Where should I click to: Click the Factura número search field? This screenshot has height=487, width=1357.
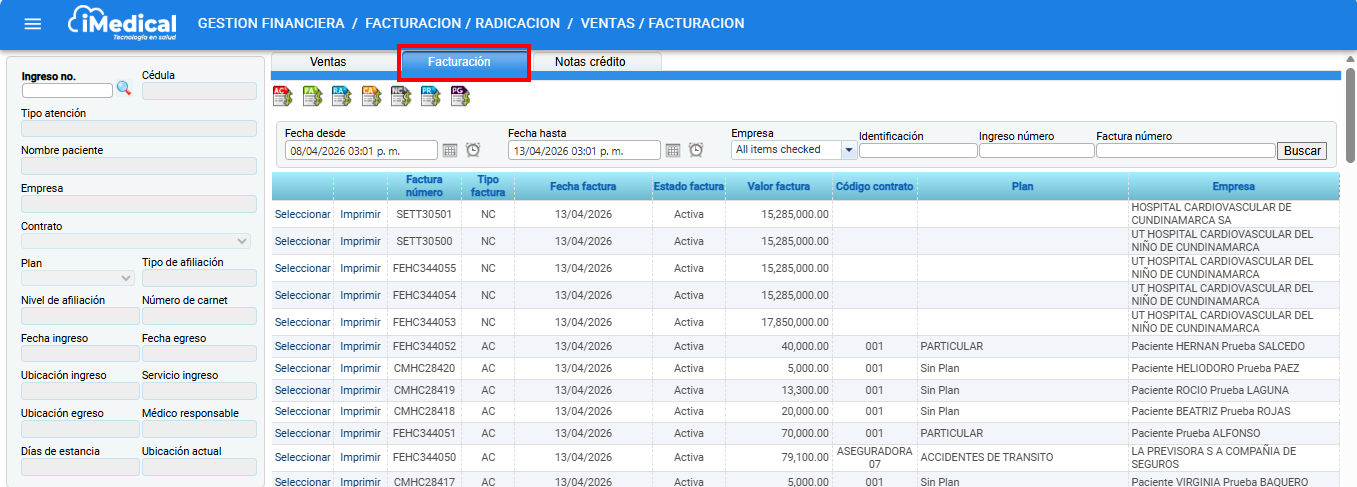pos(1185,151)
